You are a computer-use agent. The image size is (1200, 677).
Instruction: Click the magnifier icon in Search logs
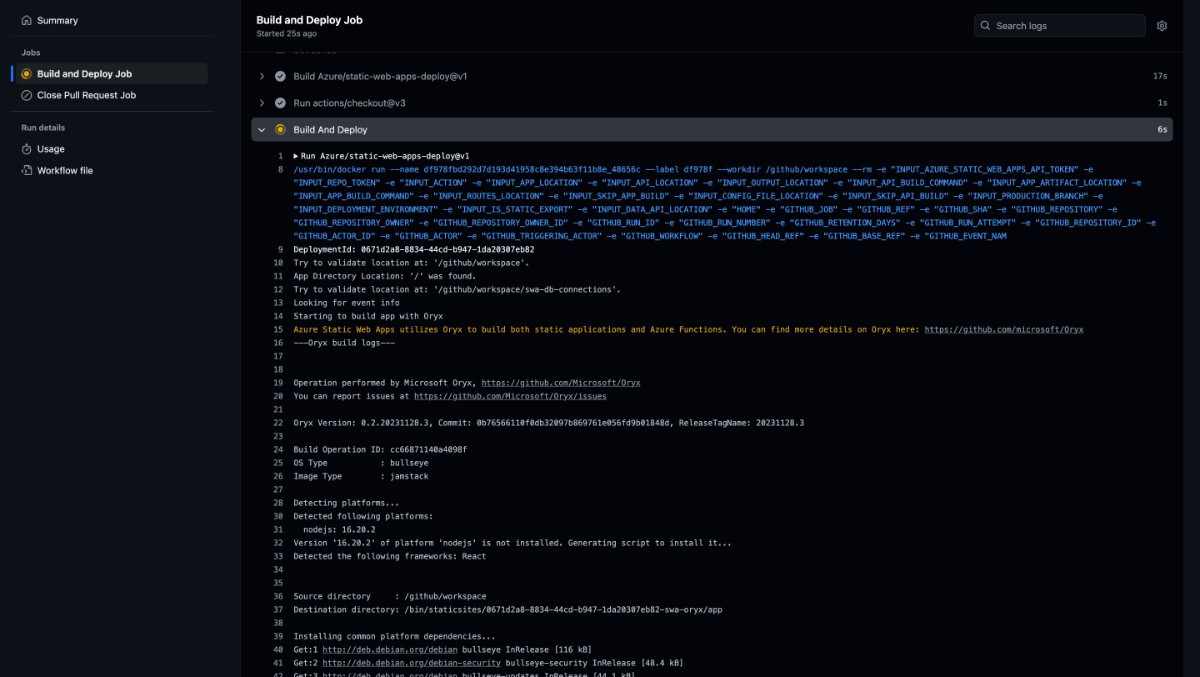click(x=986, y=25)
